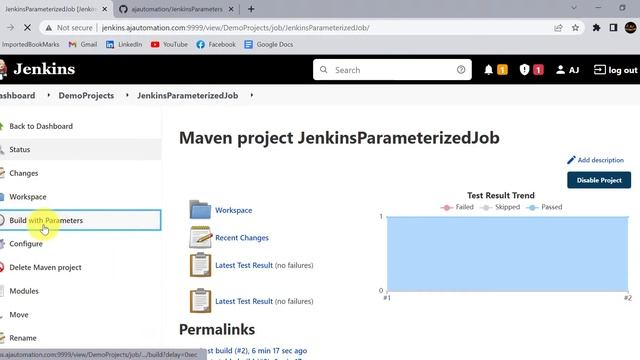The image size is (640, 360).
Task: Click the JenkinsParameterizedJob breadcrumb
Action: click(187, 95)
